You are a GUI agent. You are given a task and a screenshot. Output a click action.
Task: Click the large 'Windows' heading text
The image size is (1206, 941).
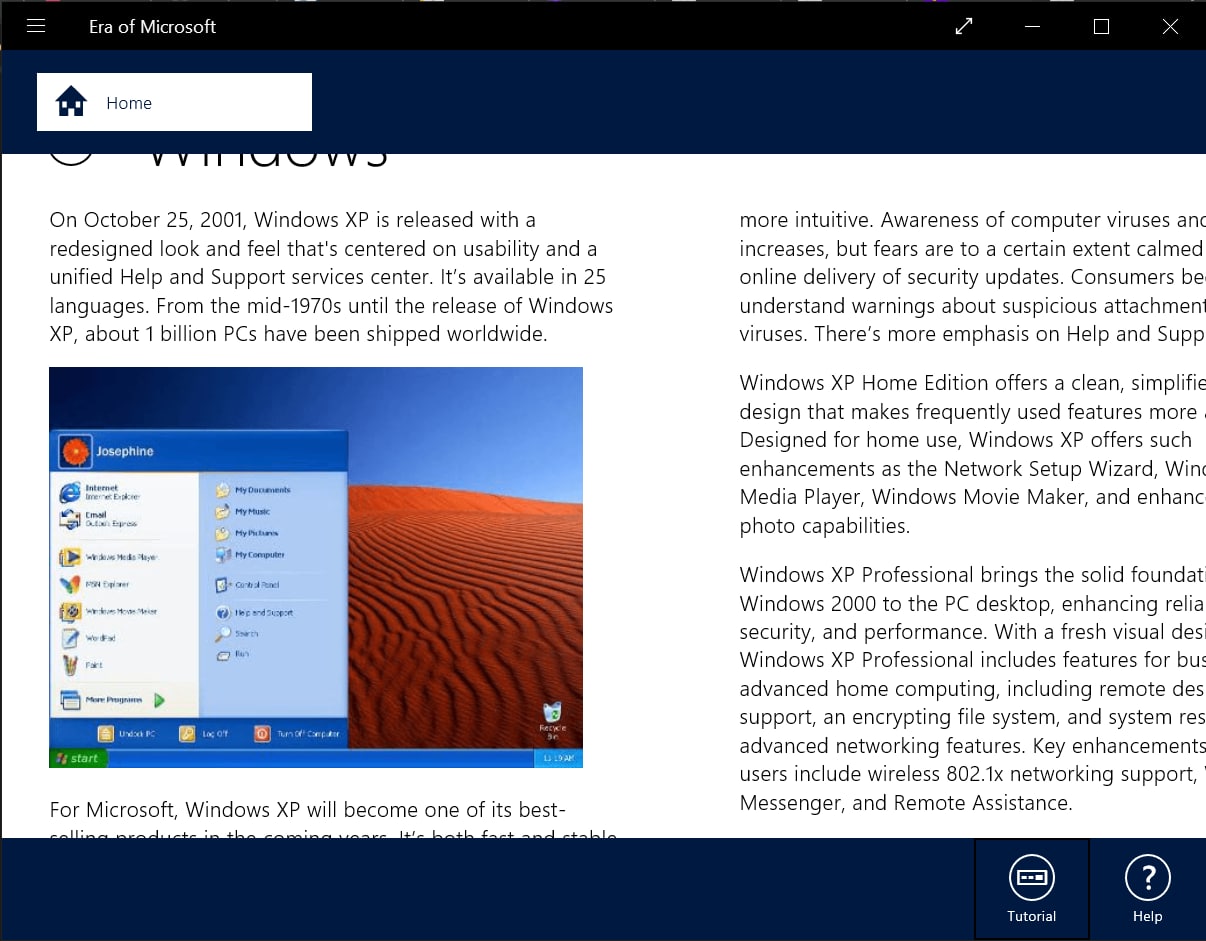tap(266, 158)
